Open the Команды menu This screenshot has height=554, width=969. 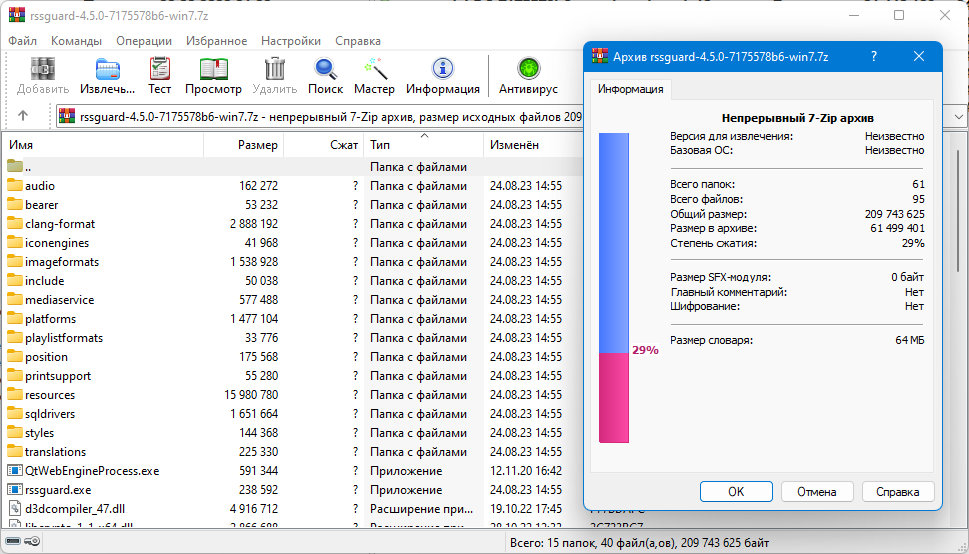click(76, 41)
